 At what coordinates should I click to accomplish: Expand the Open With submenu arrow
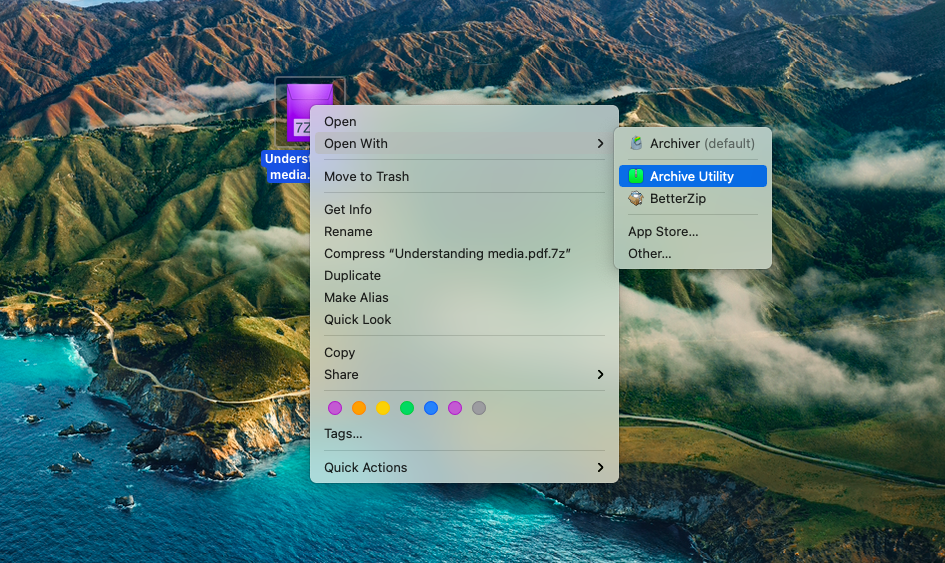600,144
